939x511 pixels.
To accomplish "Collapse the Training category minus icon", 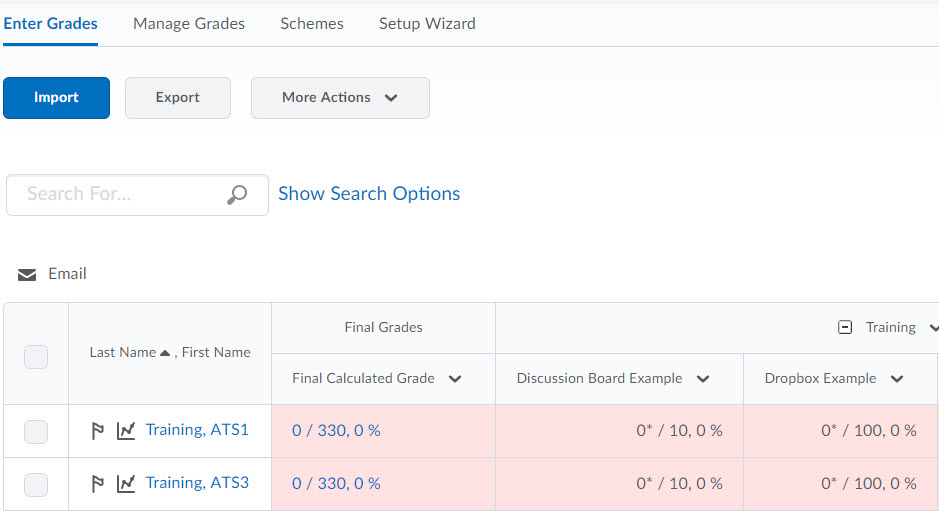I will point(845,327).
